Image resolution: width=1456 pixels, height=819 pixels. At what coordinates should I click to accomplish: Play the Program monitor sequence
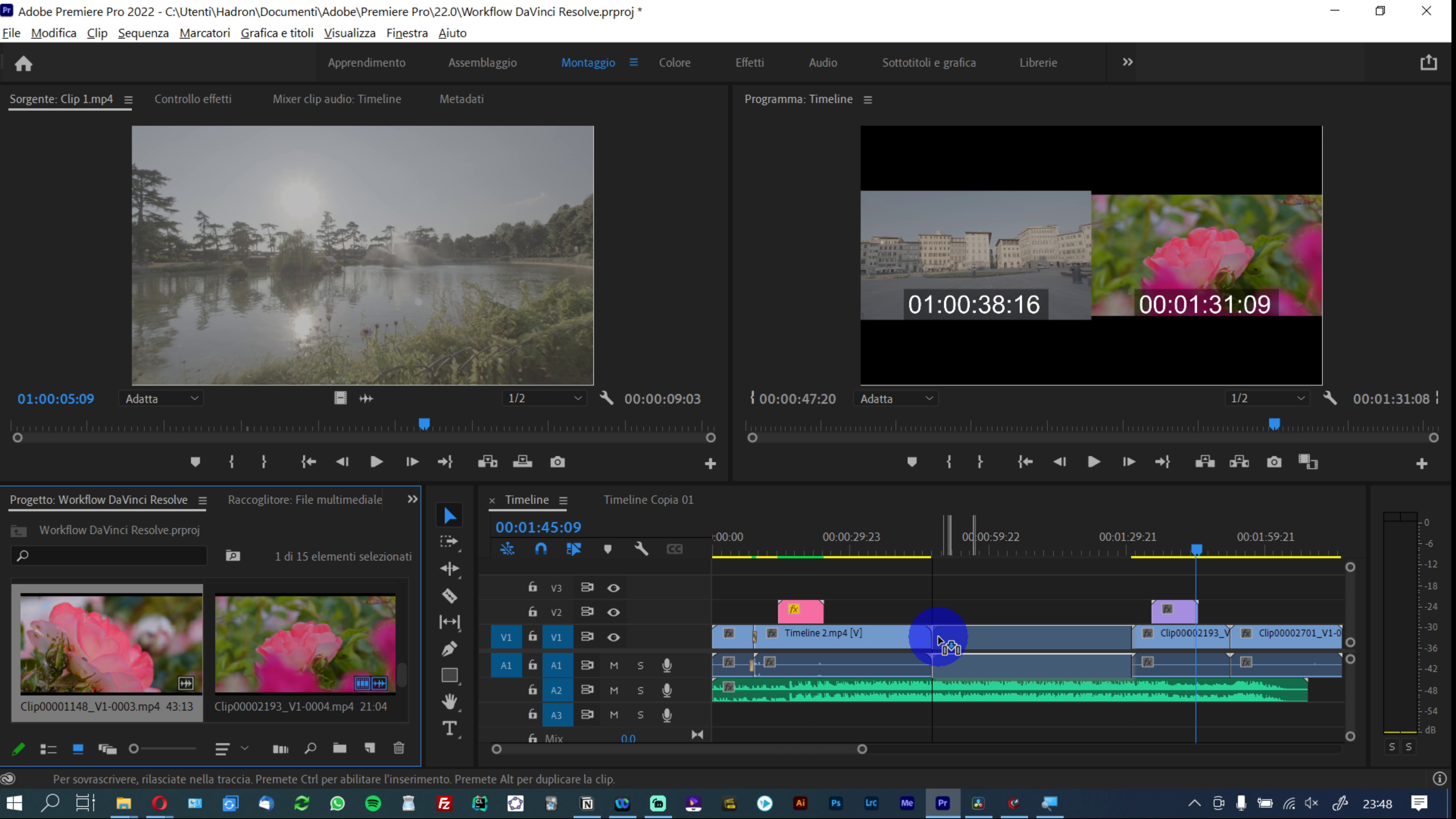point(1094,462)
